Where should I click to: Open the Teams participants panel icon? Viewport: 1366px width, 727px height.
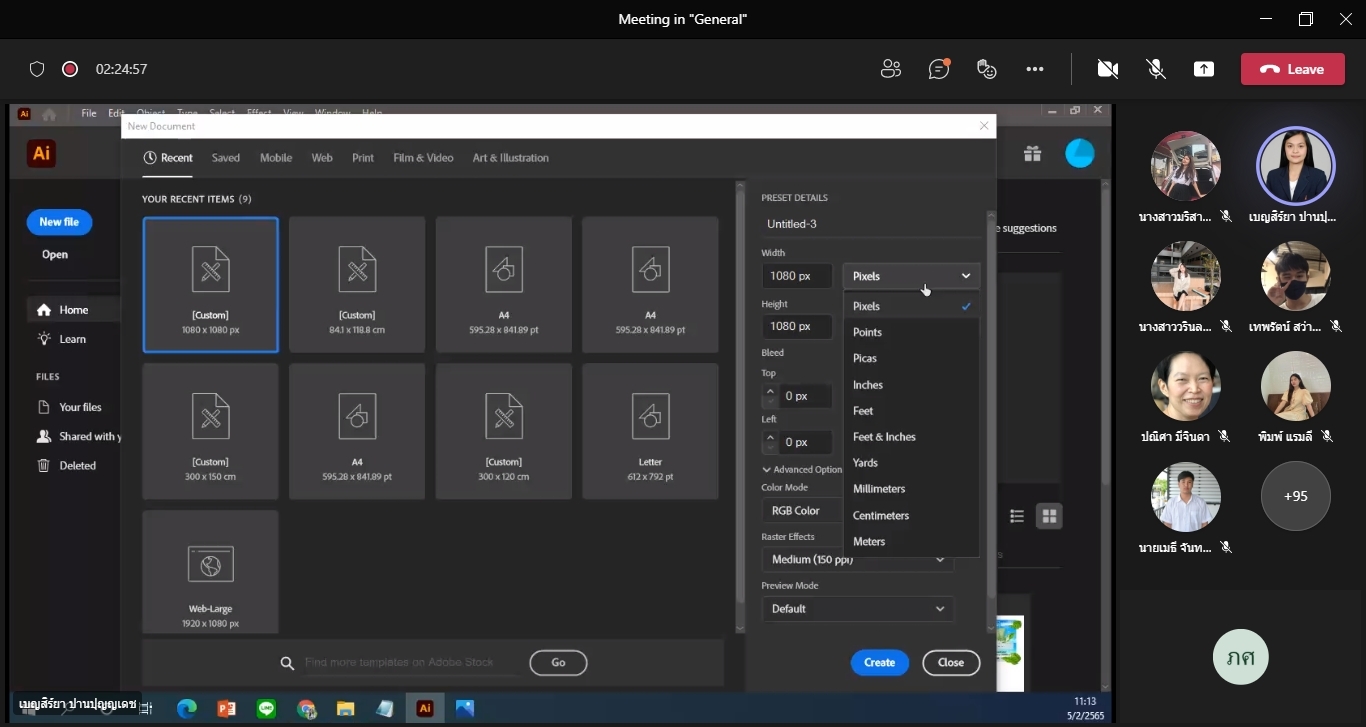890,69
